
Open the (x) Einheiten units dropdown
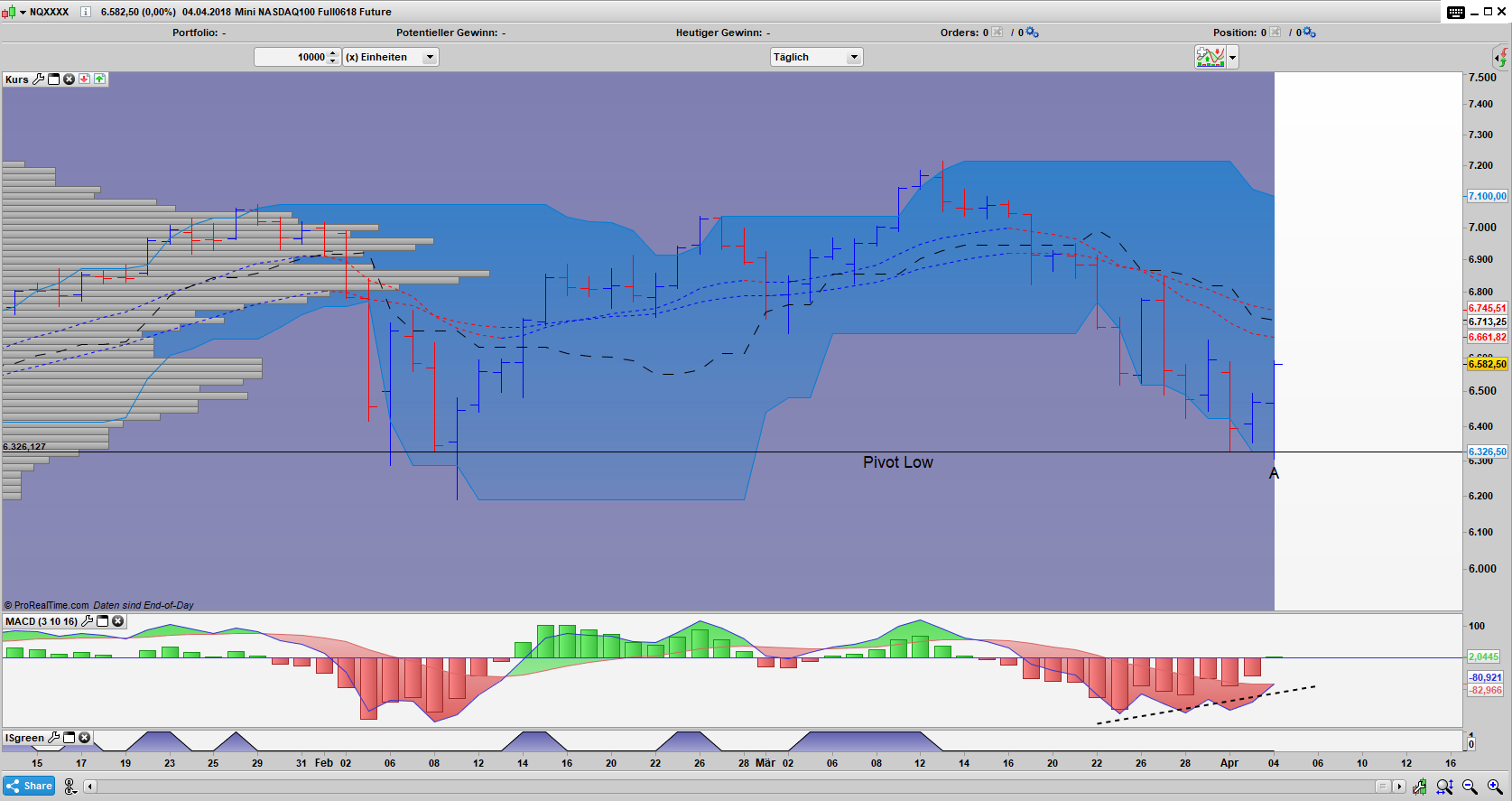click(391, 57)
